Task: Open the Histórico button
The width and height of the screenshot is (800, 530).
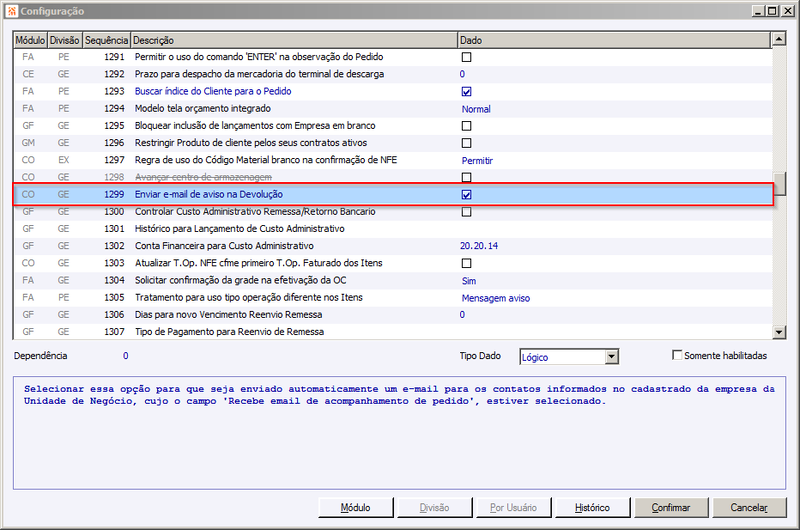Action: pyautogui.click(x=592, y=508)
